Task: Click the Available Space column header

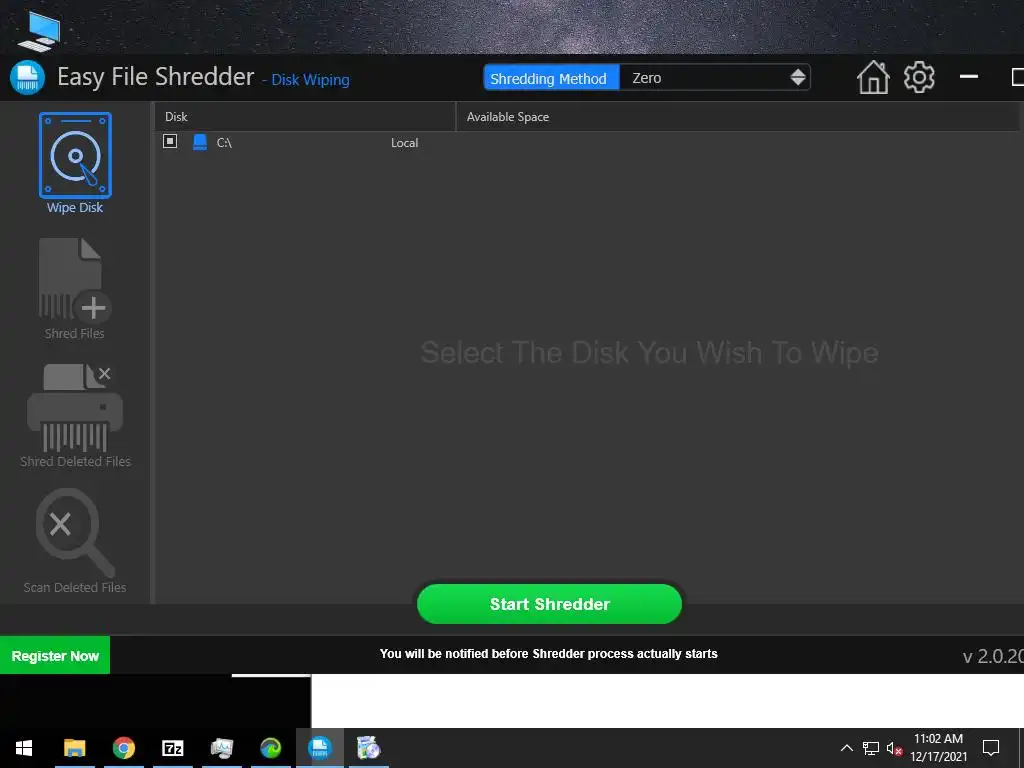Action: pos(737,117)
